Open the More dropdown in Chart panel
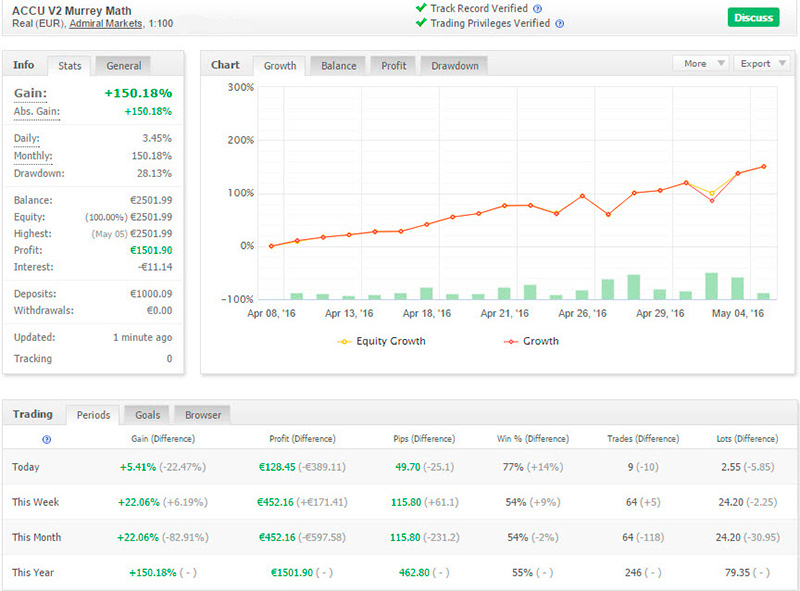The height and width of the screenshot is (591, 800). pyautogui.click(x=701, y=64)
